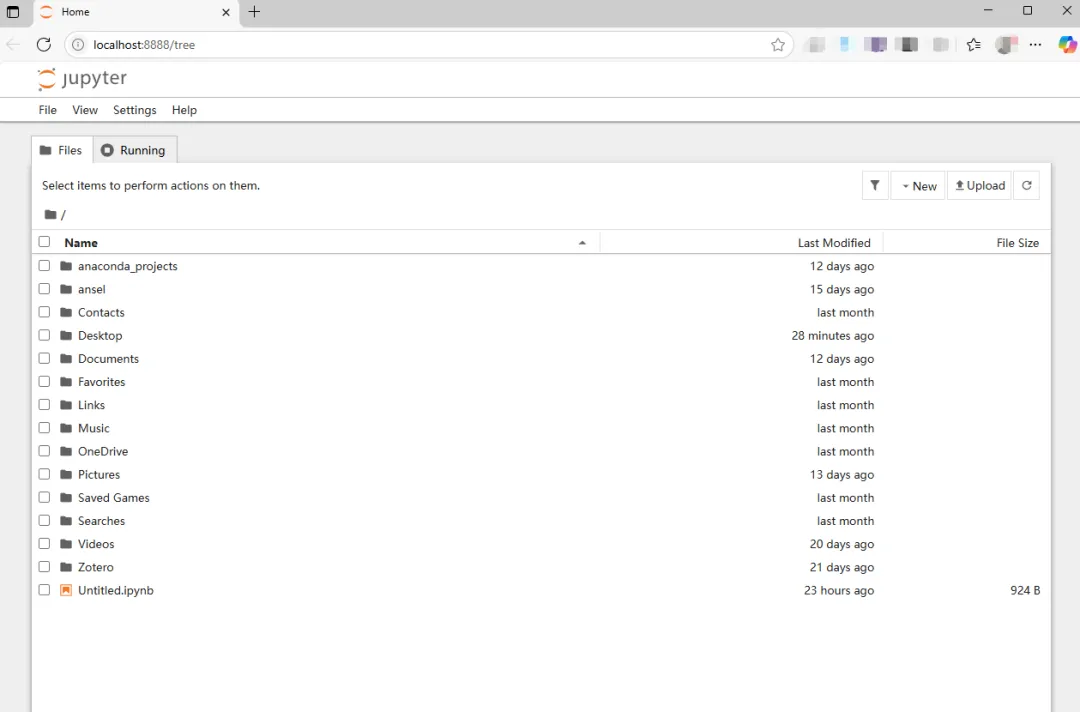Reload the page with browser refresh icon

coord(44,45)
